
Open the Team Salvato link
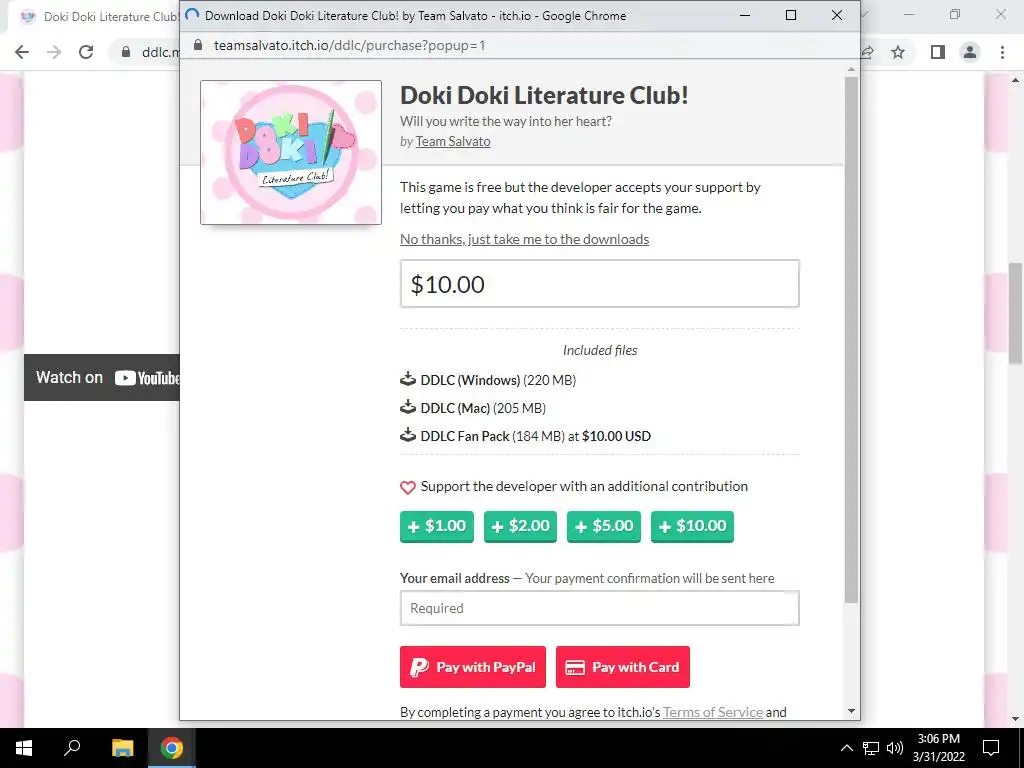[x=453, y=141]
